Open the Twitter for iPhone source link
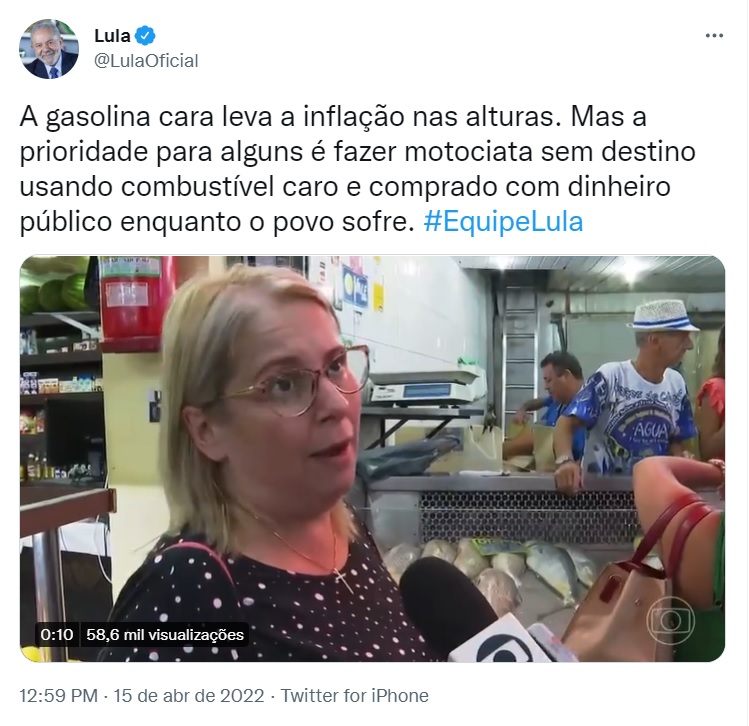Screen dimensions: 749x726 pyautogui.click(x=354, y=695)
